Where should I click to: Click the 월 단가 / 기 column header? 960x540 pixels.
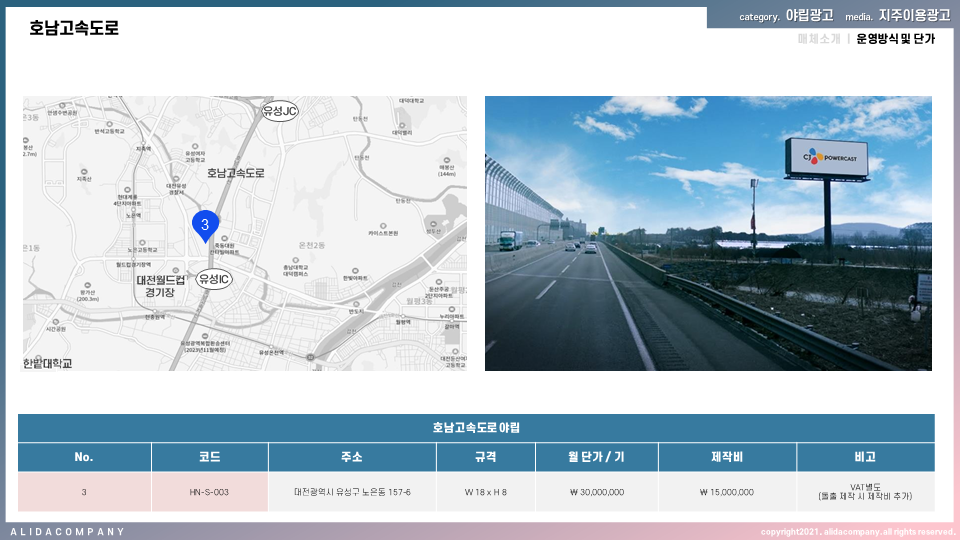596,457
